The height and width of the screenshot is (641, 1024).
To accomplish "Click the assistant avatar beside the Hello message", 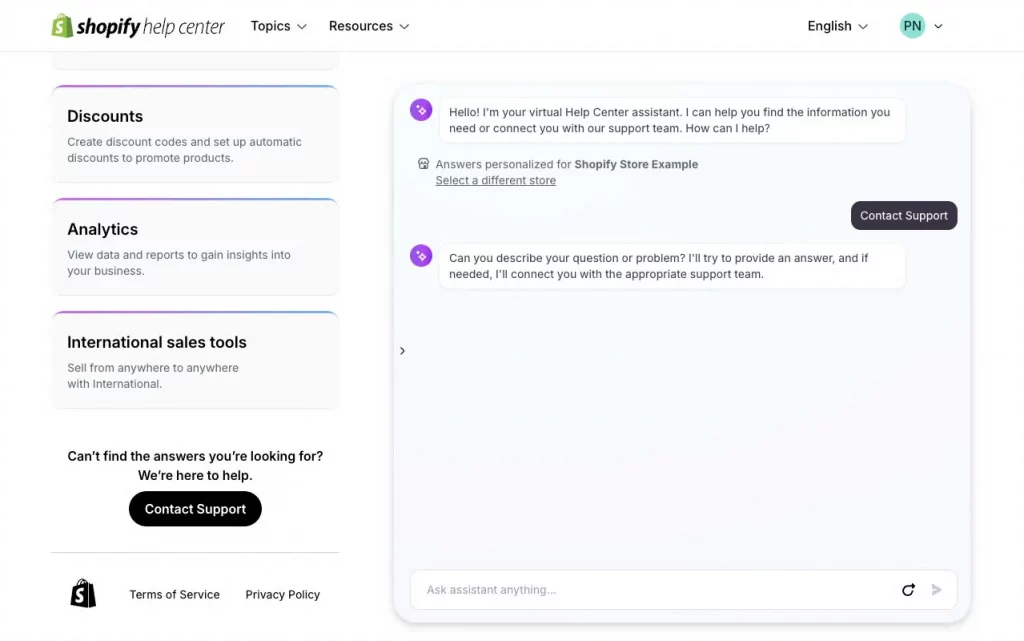I will [421, 110].
